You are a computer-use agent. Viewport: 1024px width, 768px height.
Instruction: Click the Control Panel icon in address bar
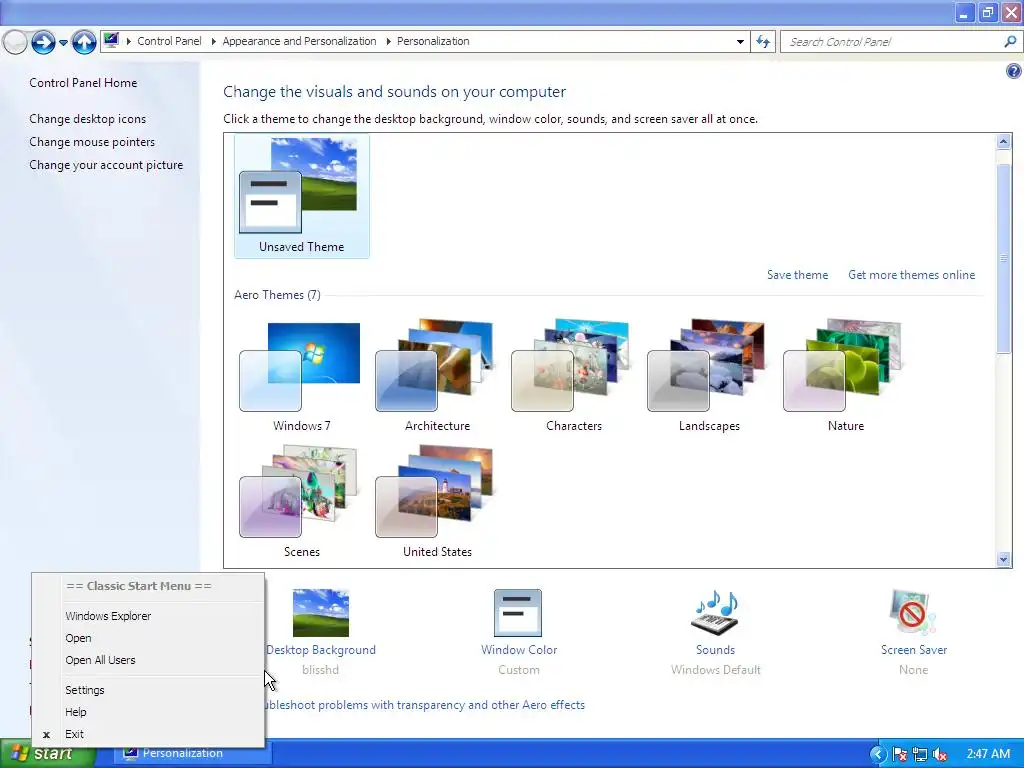tap(112, 40)
